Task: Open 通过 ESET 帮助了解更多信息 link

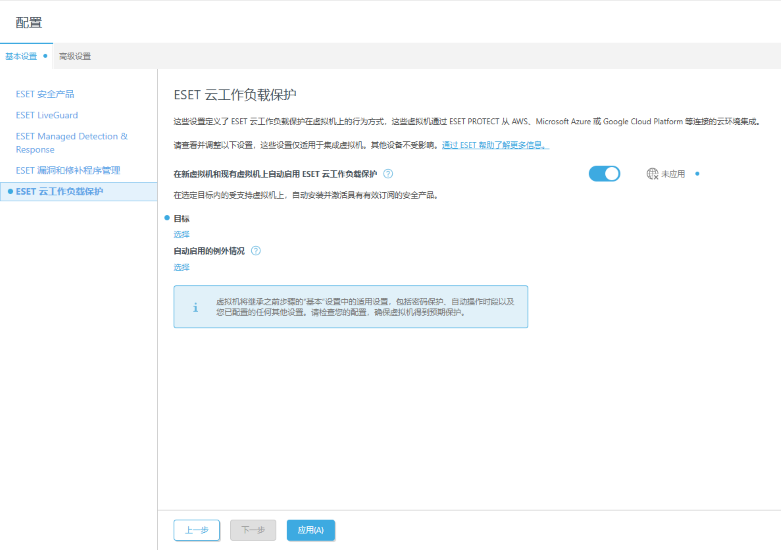Action: (495, 145)
